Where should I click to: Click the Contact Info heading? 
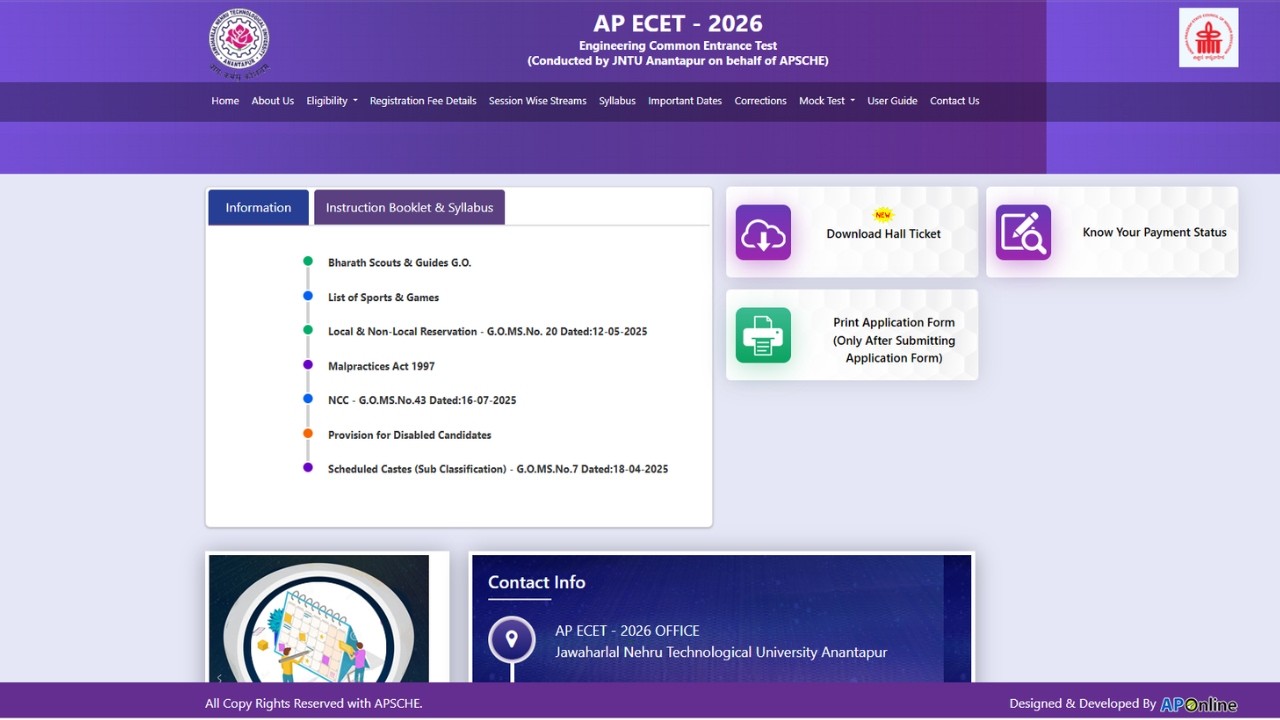click(537, 582)
